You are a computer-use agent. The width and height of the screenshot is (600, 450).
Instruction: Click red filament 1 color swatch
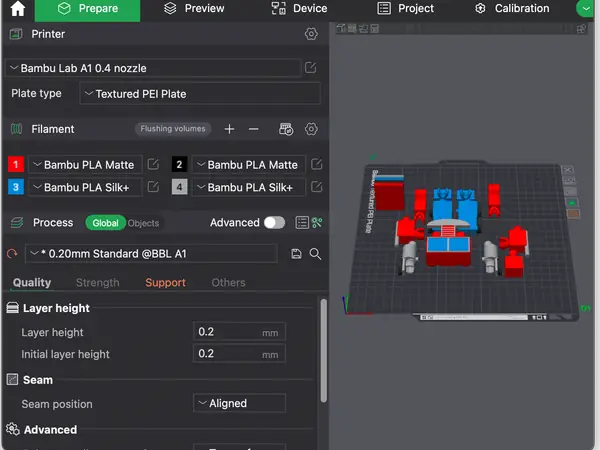coord(16,165)
